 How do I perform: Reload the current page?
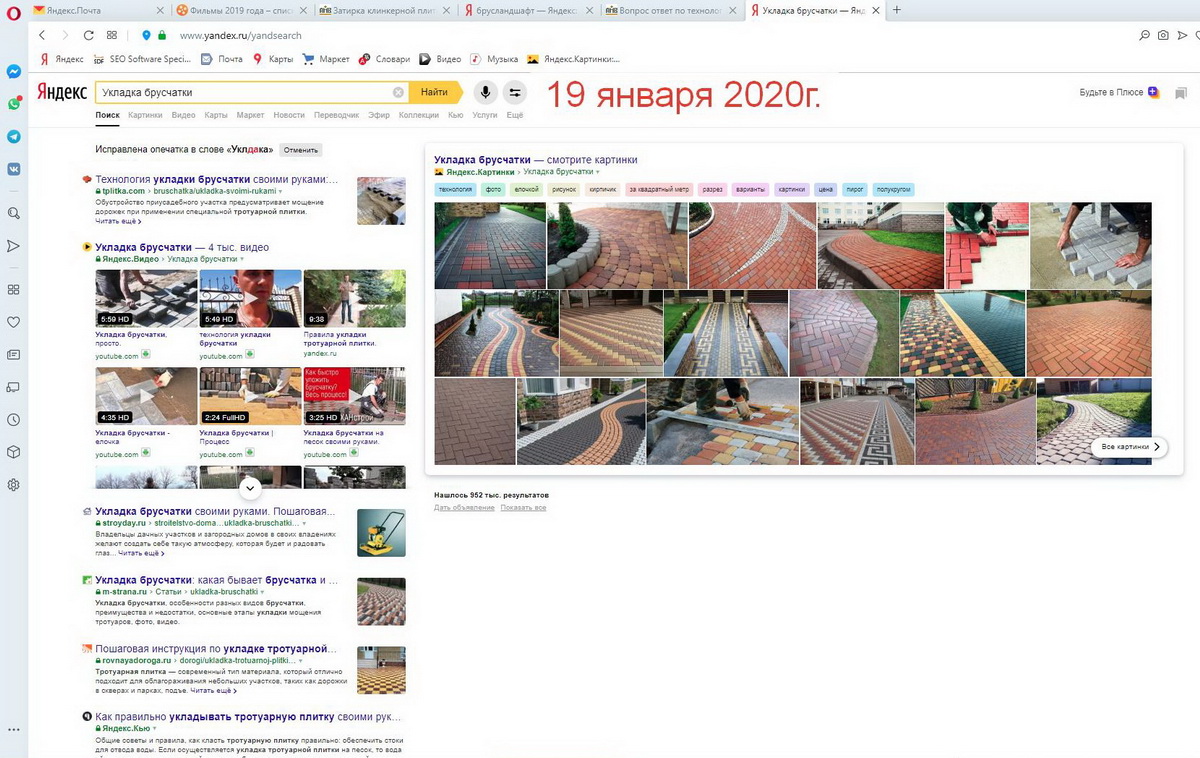pyautogui.click(x=89, y=35)
